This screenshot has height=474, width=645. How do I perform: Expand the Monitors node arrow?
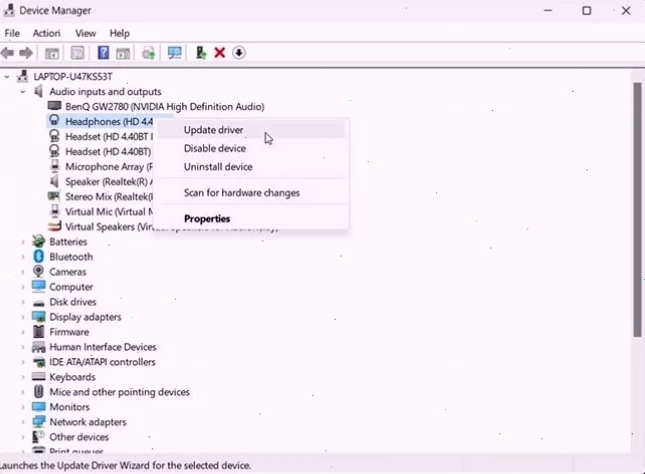(23, 407)
